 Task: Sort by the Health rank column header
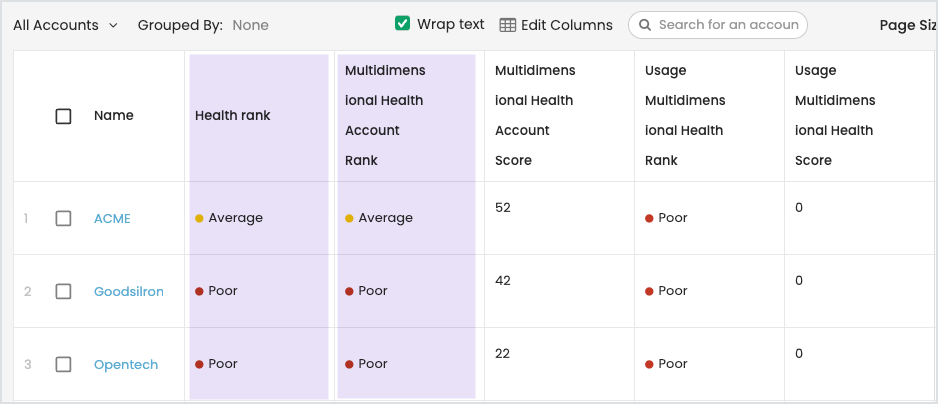(233, 116)
